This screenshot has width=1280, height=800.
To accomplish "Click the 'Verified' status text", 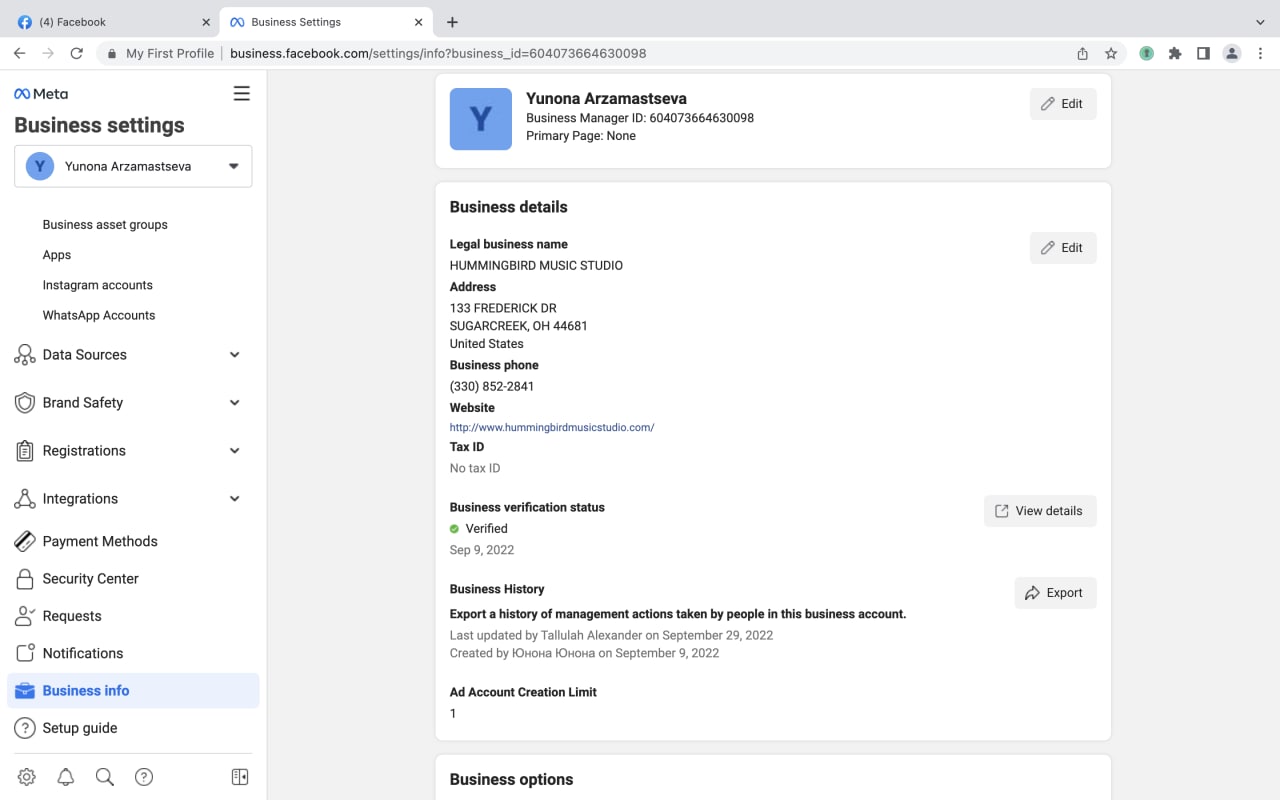I will (x=487, y=529).
